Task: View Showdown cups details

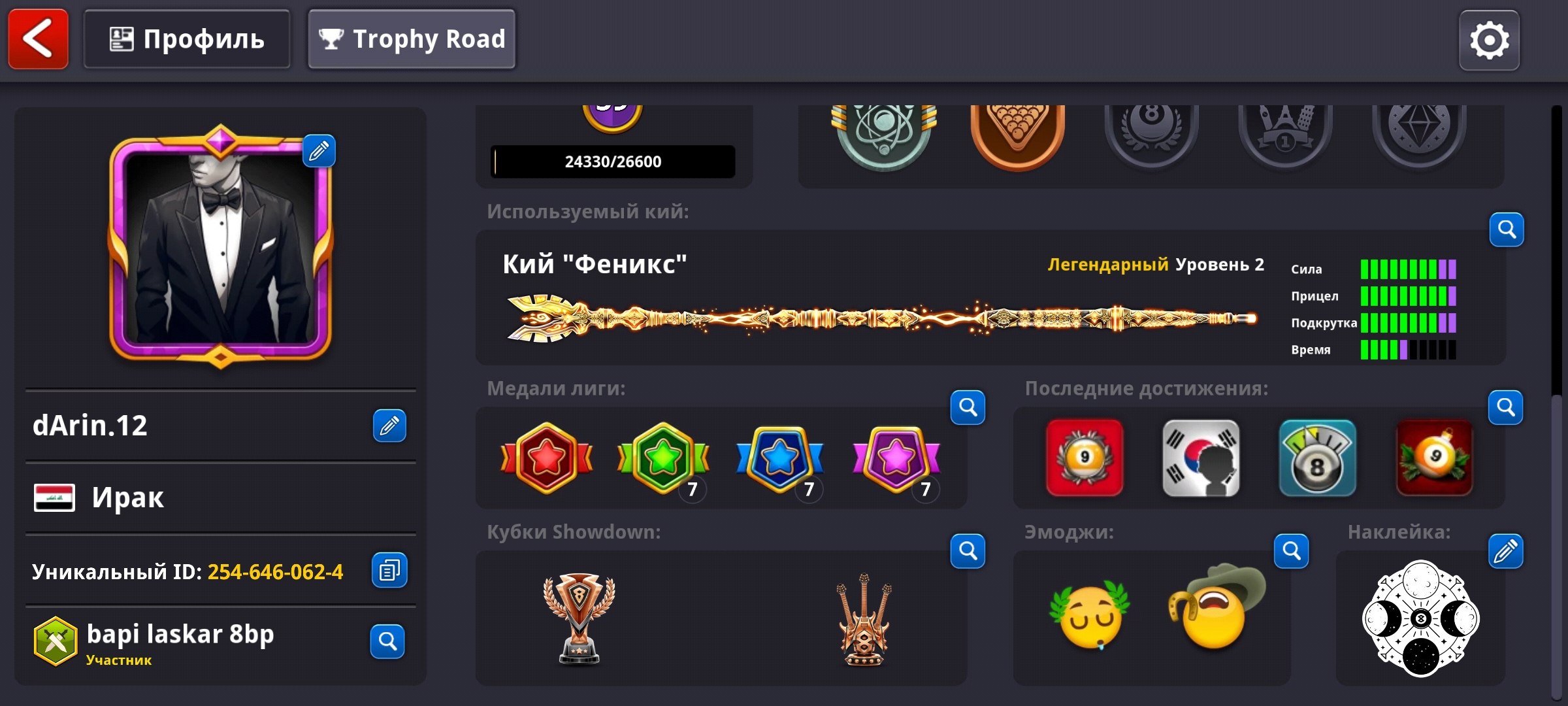Action: (x=968, y=551)
